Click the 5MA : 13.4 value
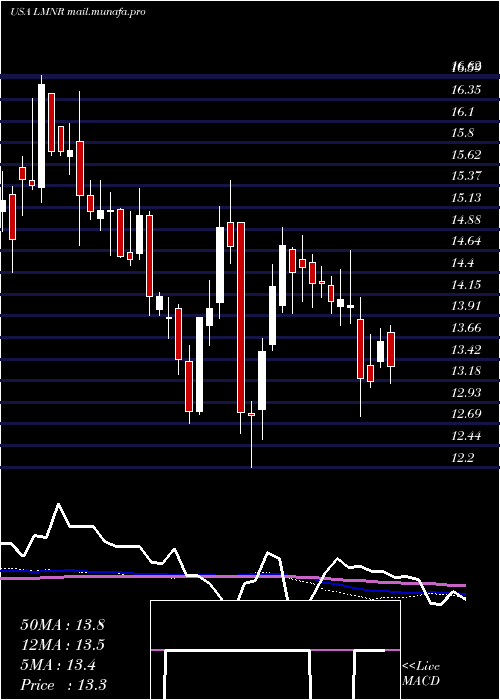 58,665
